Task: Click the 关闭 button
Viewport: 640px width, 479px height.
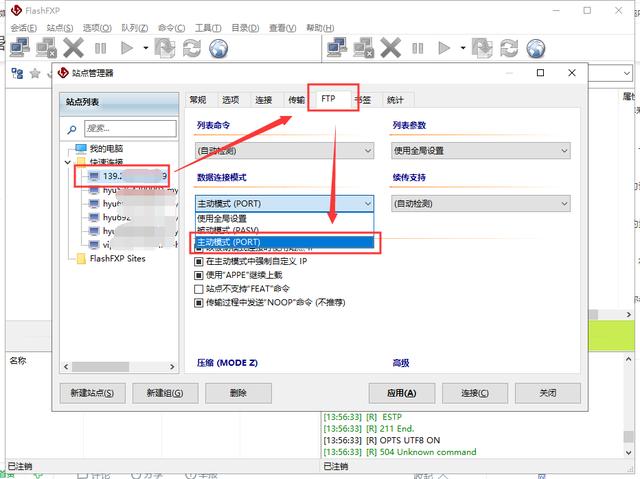Action: tap(548, 393)
